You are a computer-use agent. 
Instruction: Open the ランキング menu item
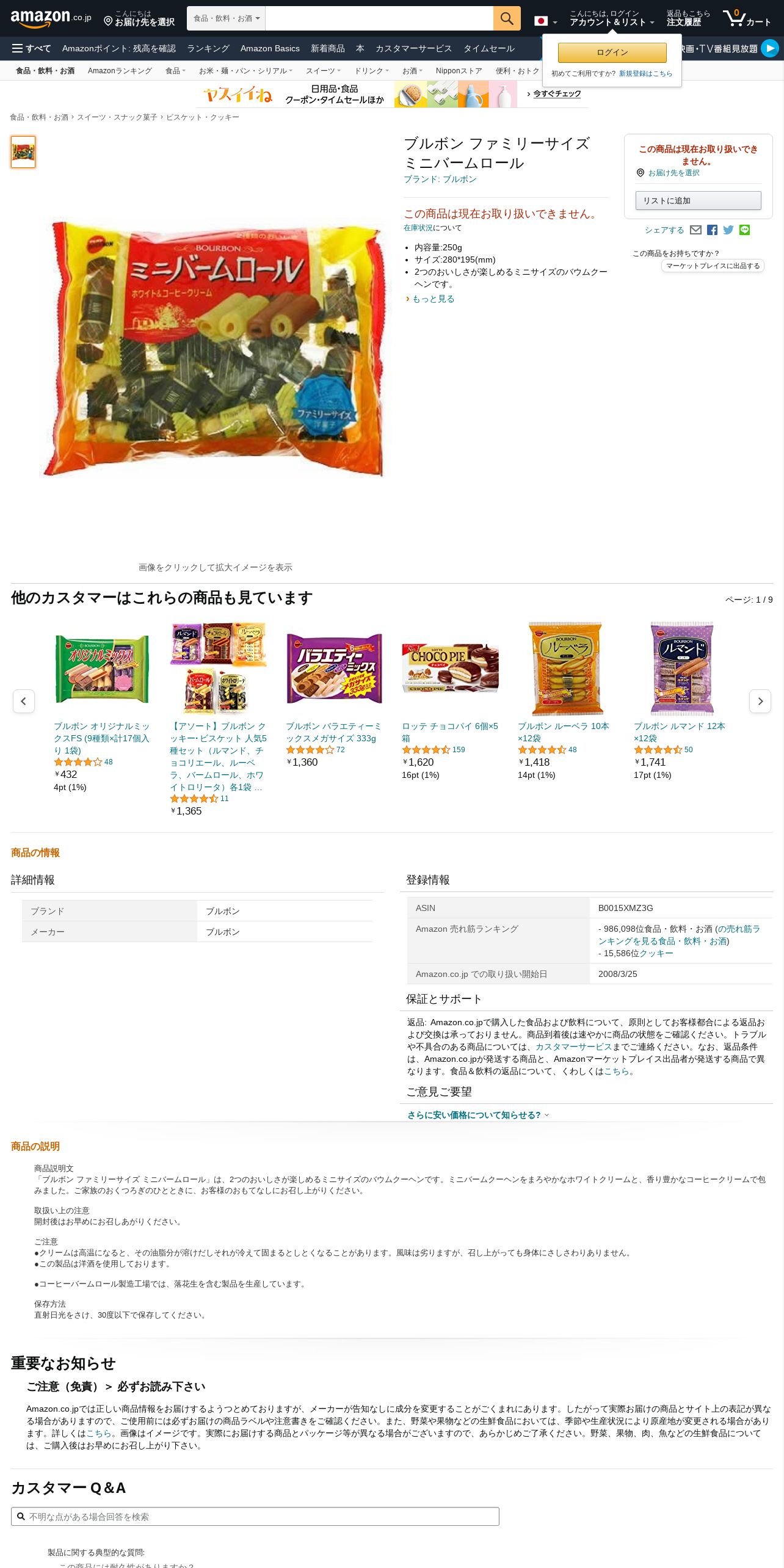208,48
